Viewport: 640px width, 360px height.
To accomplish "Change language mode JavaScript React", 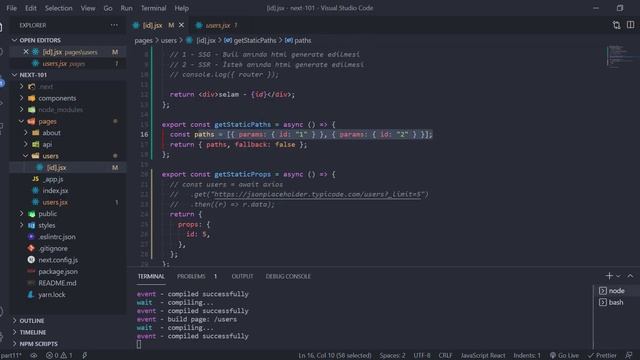I will pyautogui.click(x=483, y=356).
